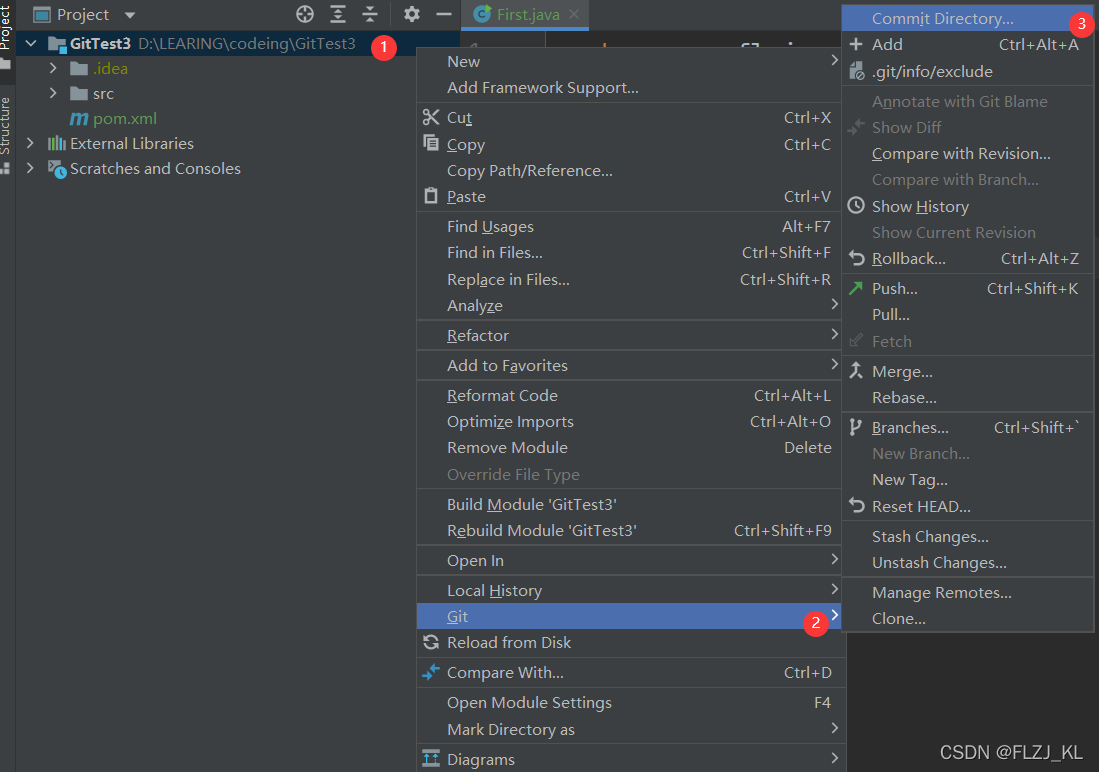Click the Branches icon
The height and width of the screenshot is (772, 1099).
(x=855, y=427)
